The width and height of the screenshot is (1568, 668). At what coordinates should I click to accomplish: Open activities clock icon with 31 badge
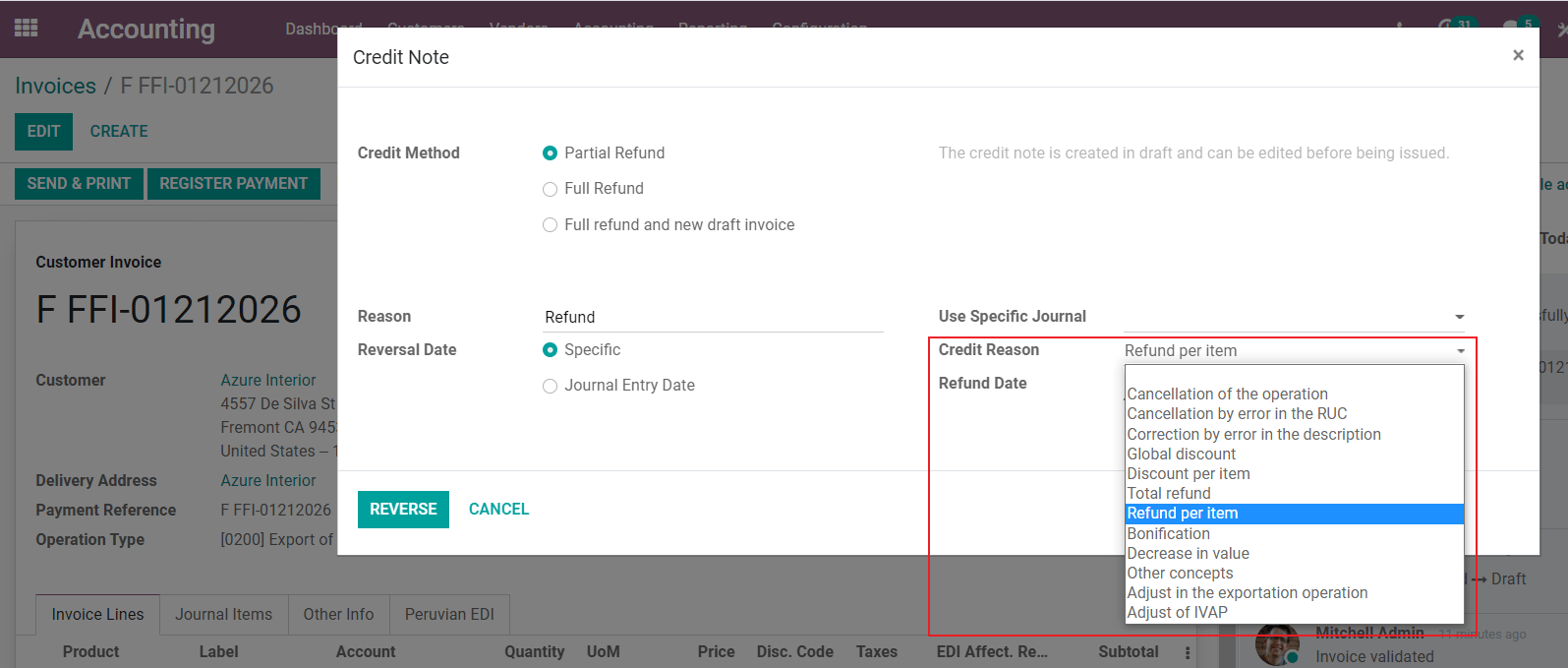click(x=1447, y=27)
